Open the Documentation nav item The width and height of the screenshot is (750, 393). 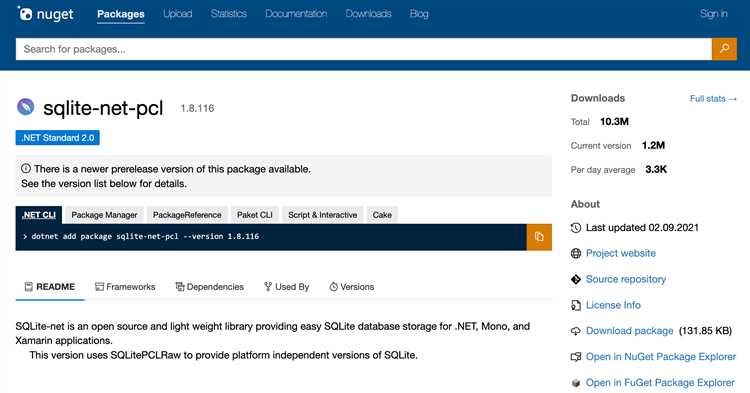coord(296,14)
